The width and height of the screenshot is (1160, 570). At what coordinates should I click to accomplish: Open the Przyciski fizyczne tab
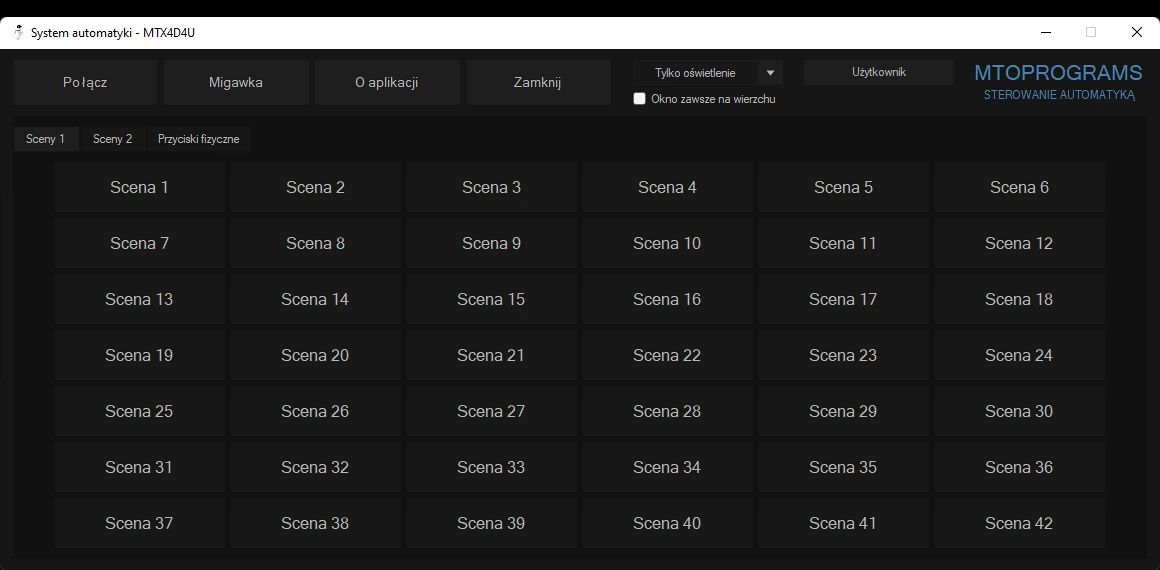coord(198,139)
